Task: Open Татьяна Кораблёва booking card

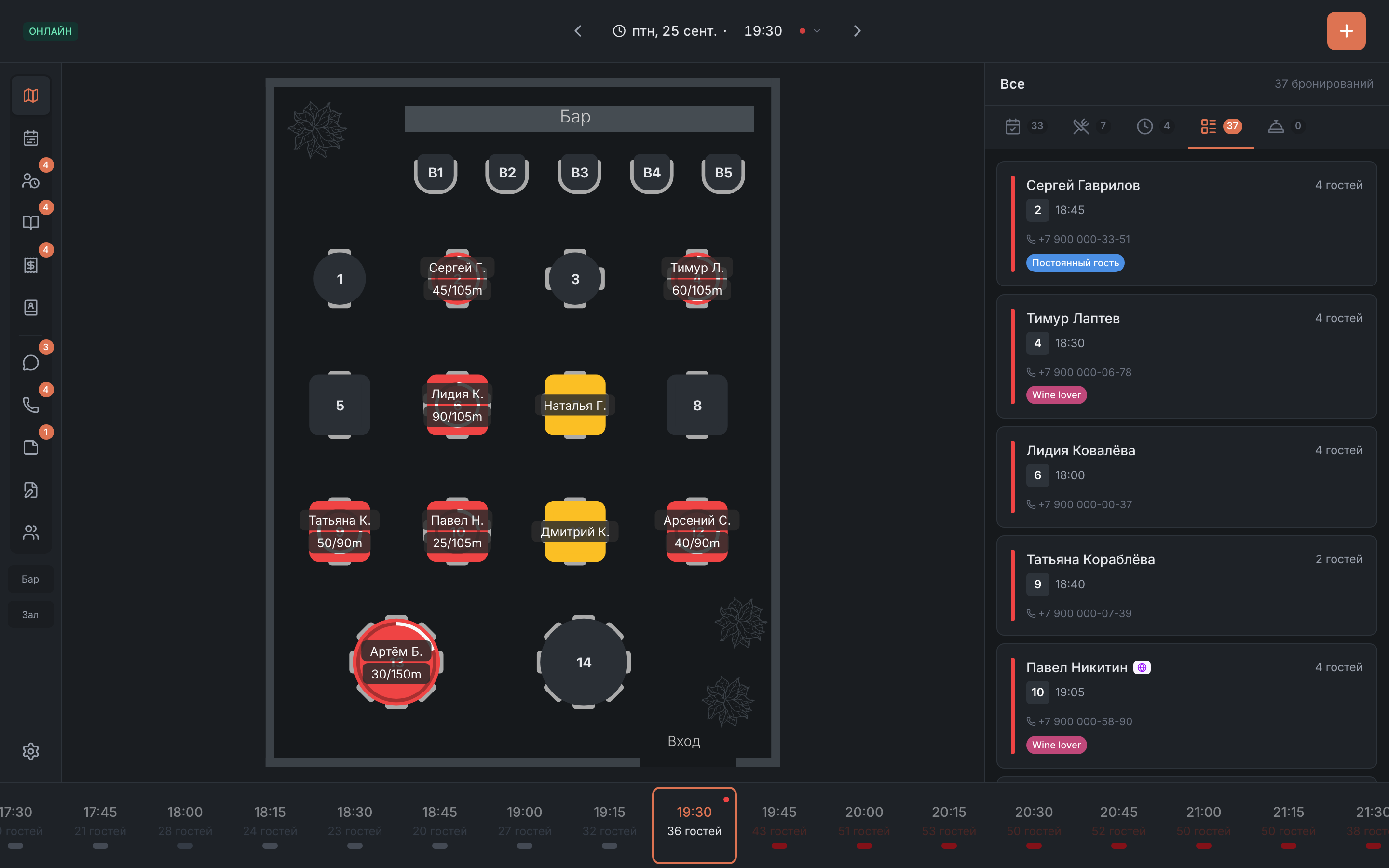Action: [x=1186, y=585]
